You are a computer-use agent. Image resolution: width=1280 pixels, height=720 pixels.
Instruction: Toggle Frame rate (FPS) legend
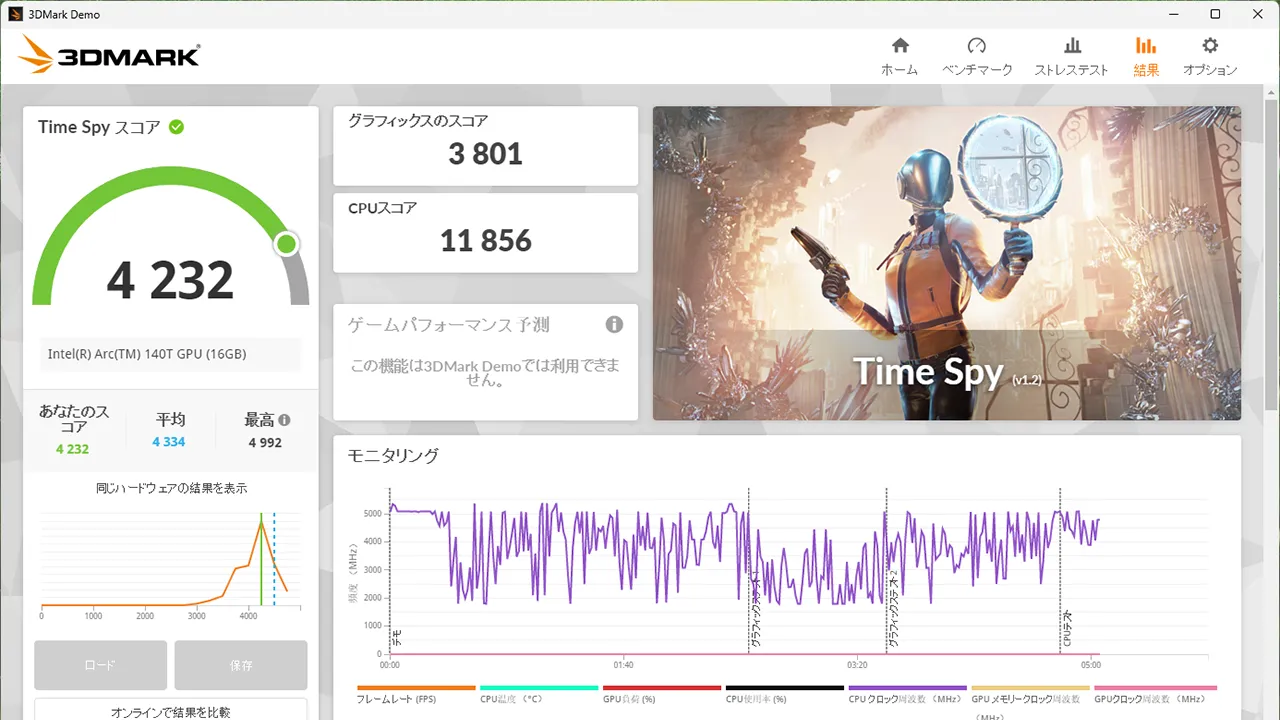pos(416,694)
